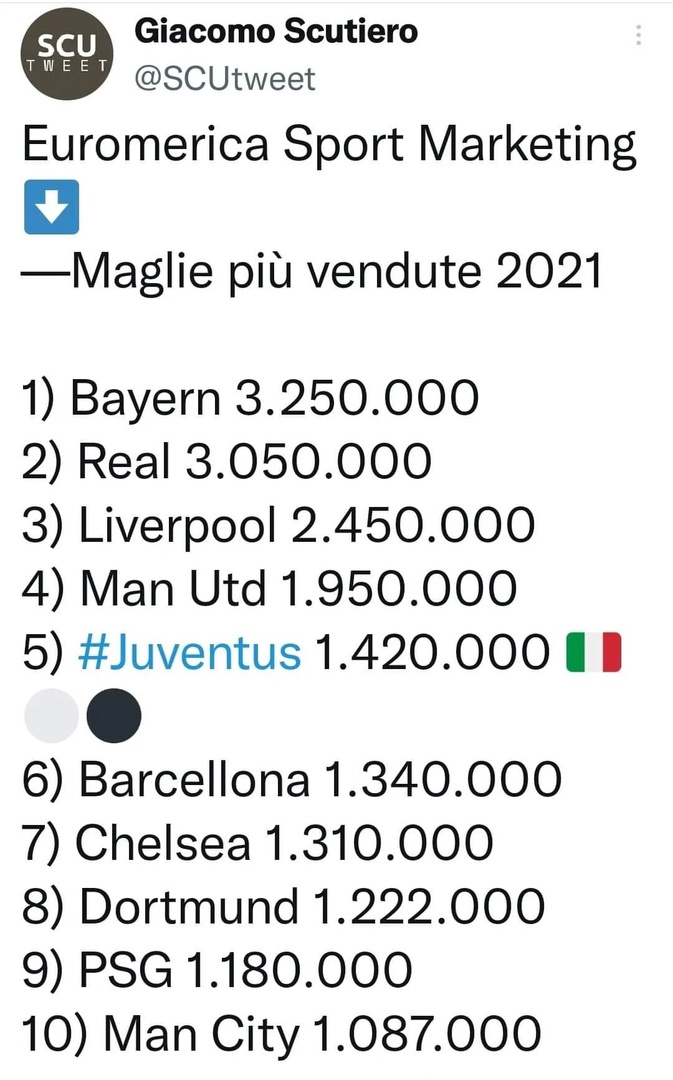The width and height of the screenshot is (673, 1080).
Task: Open Giacomo Scutiero profile name
Action: 276,31
